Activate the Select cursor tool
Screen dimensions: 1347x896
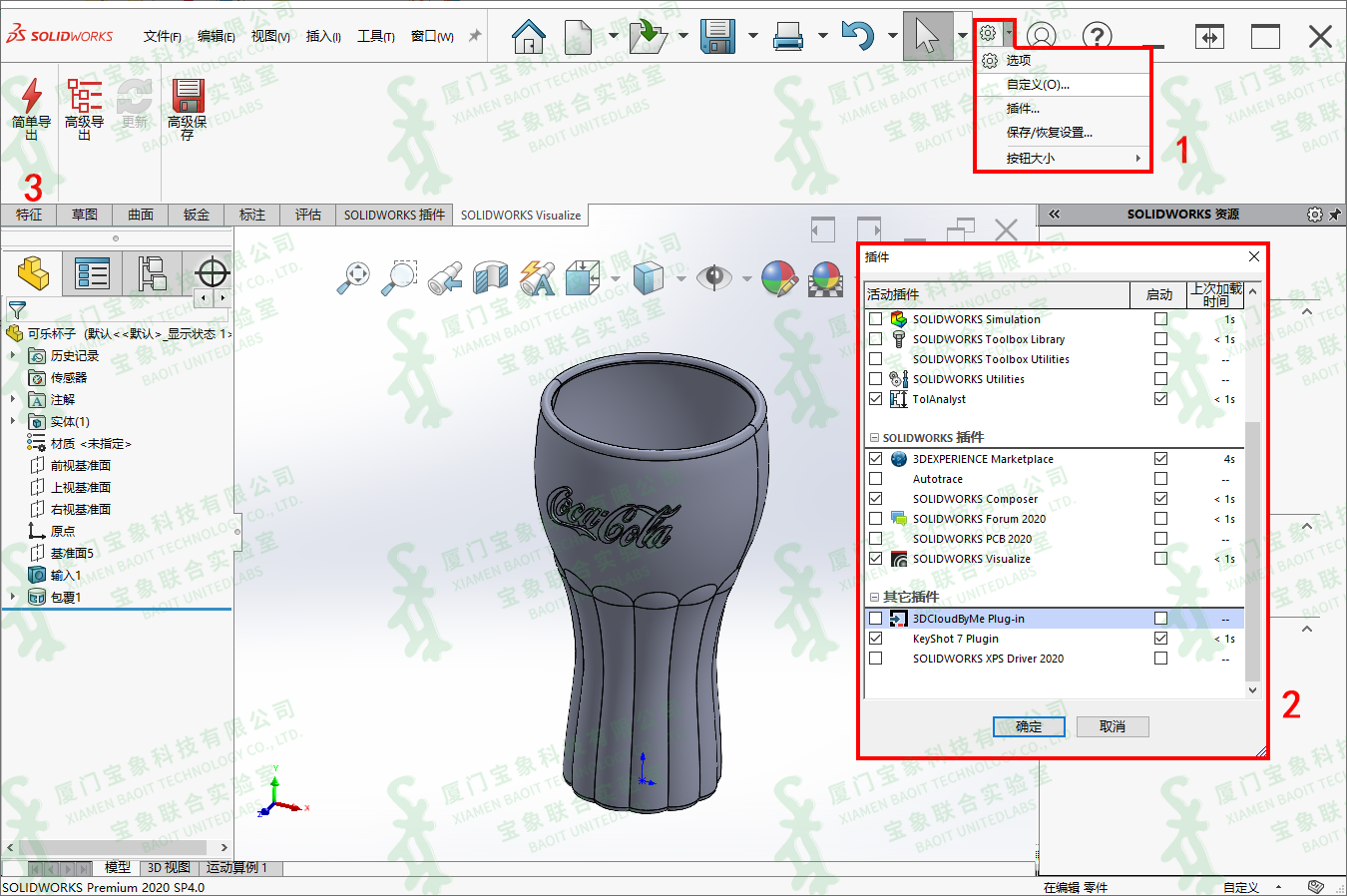[928, 37]
